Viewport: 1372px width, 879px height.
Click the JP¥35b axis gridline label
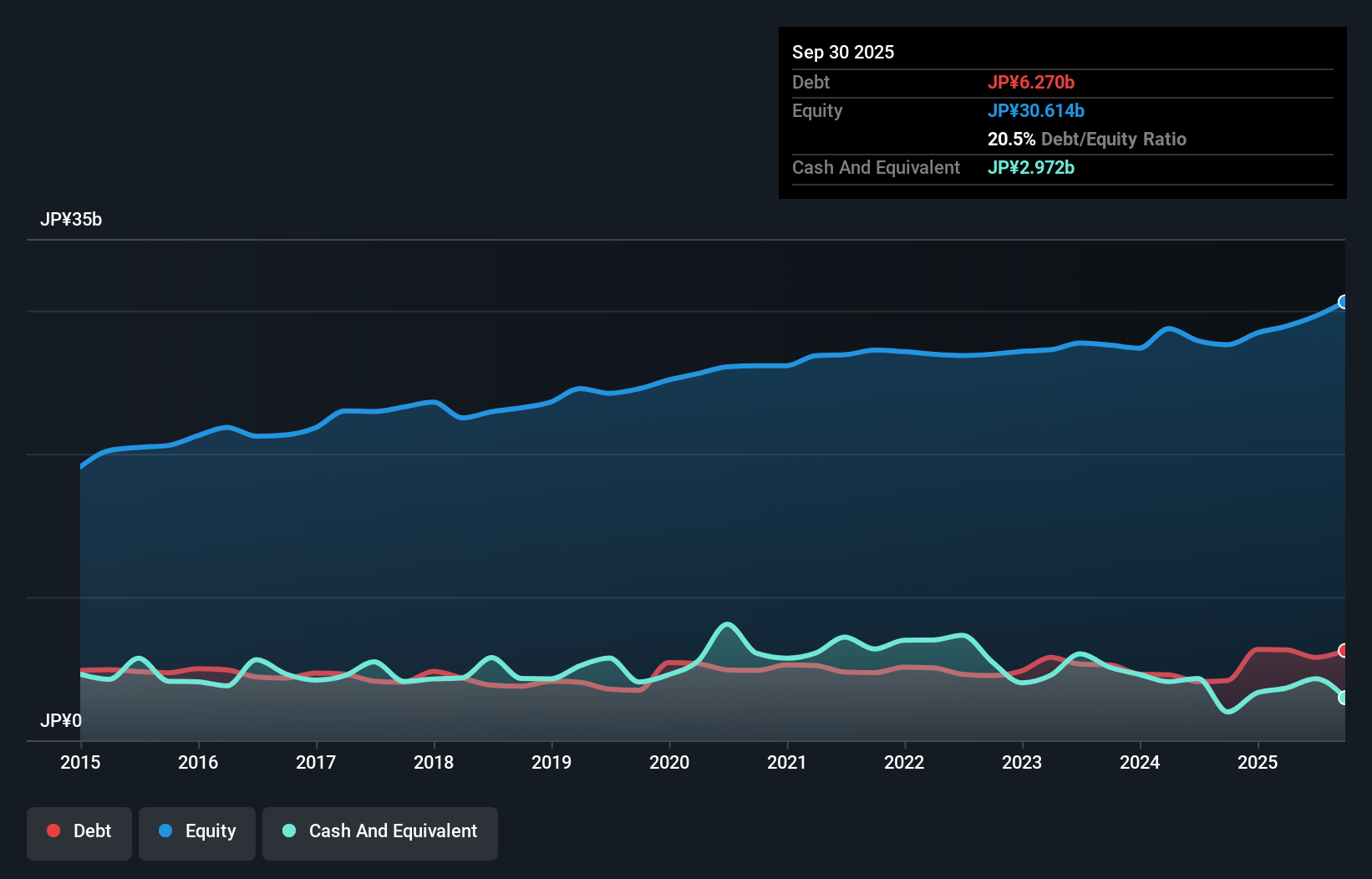[71, 220]
